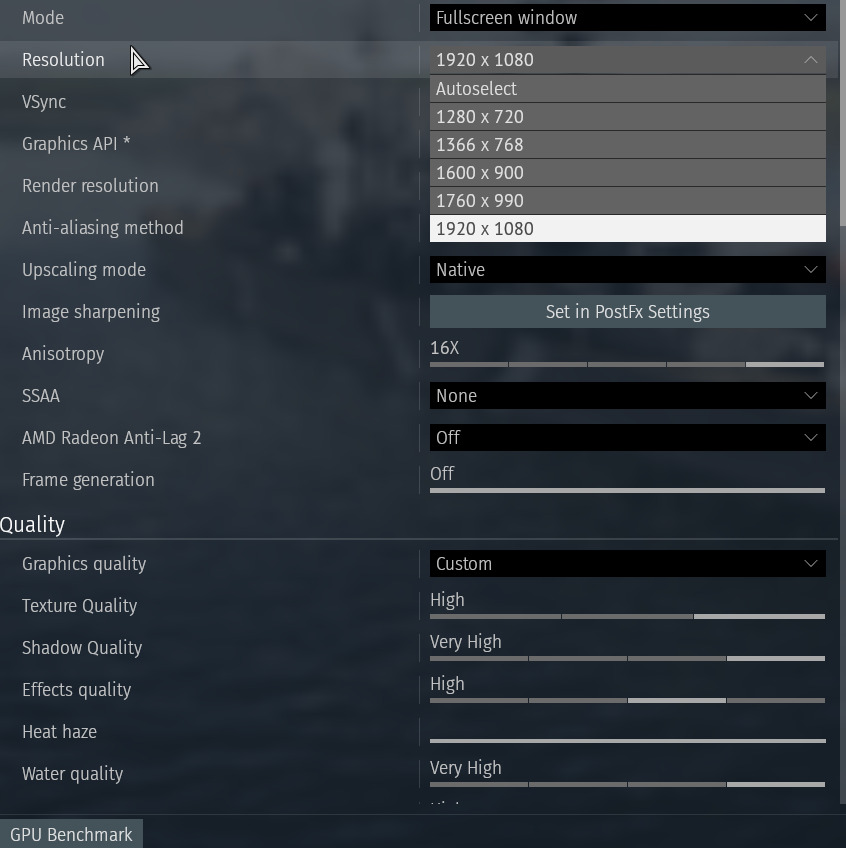
Task: Expand the Upscaling mode dropdown
Action: pos(627,270)
